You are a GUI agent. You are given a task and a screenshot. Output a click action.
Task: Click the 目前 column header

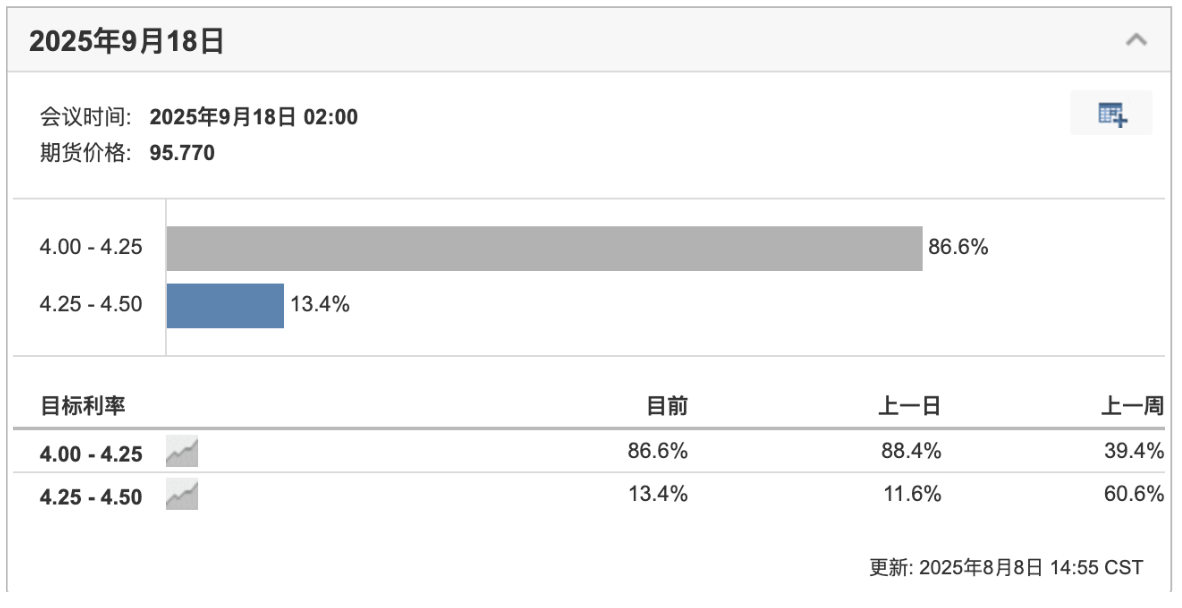pyautogui.click(x=667, y=405)
